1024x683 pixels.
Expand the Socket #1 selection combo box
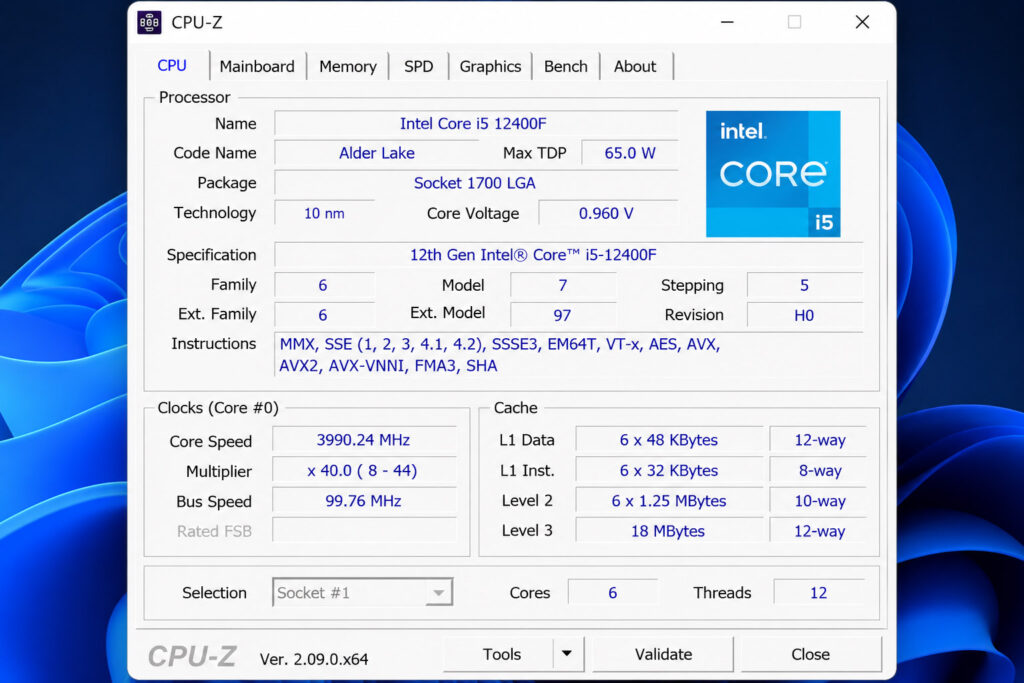(362, 592)
